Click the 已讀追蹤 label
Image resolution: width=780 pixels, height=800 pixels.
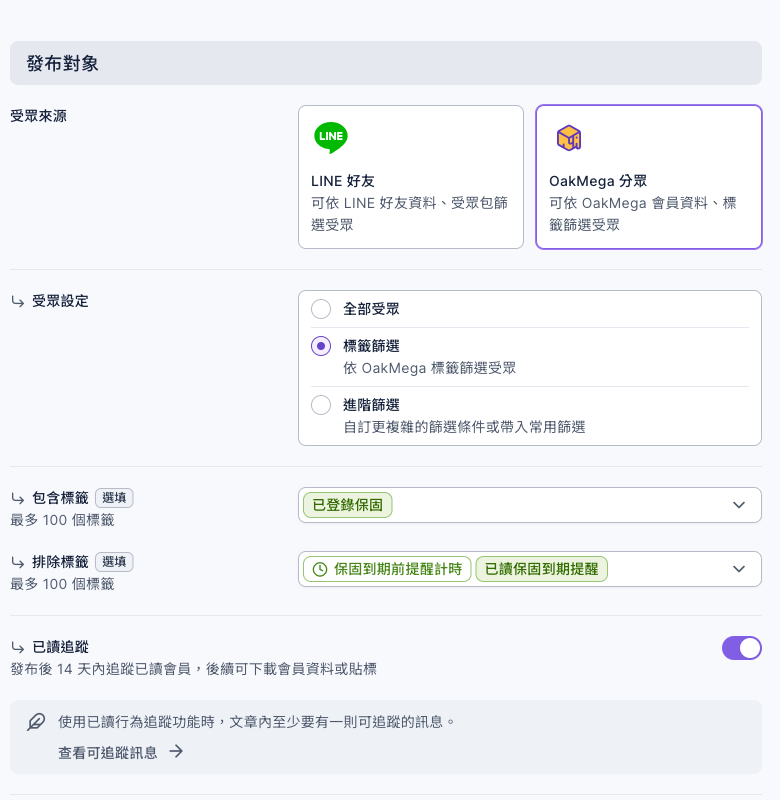(60, 647)
